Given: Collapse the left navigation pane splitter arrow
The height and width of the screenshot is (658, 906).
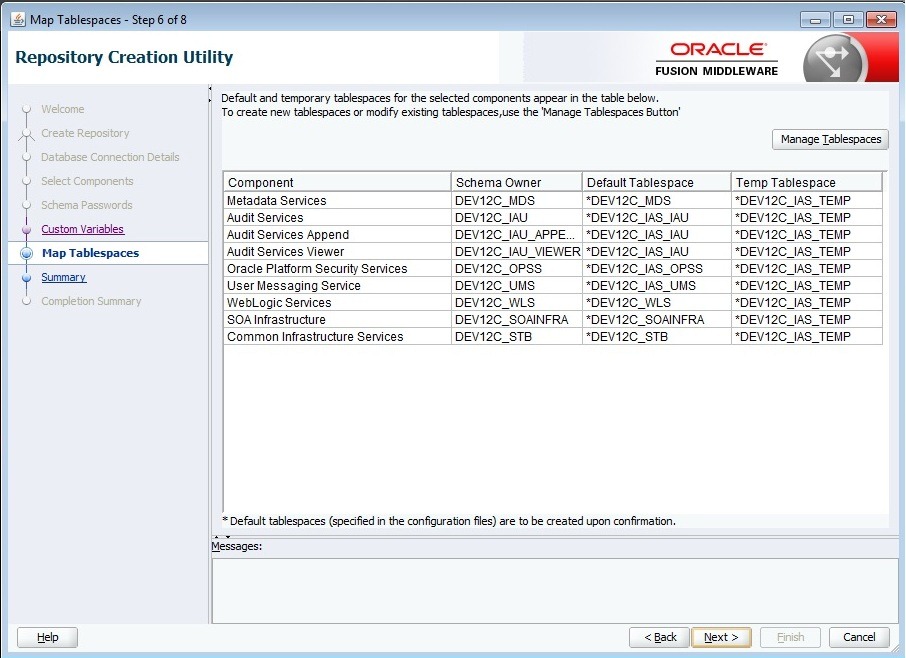Looking at the screenshot, I should (210, 90).
